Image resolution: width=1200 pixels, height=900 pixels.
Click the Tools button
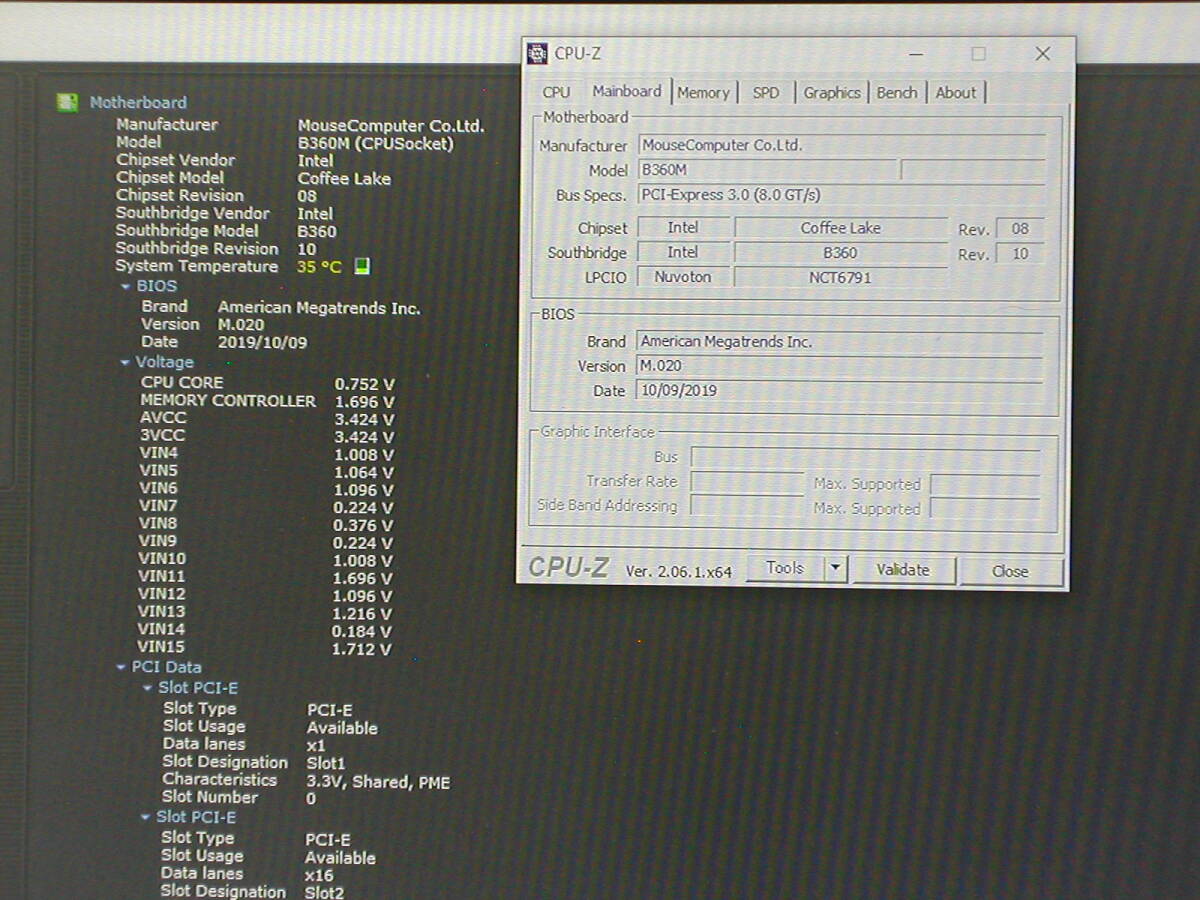click(785, 569)
